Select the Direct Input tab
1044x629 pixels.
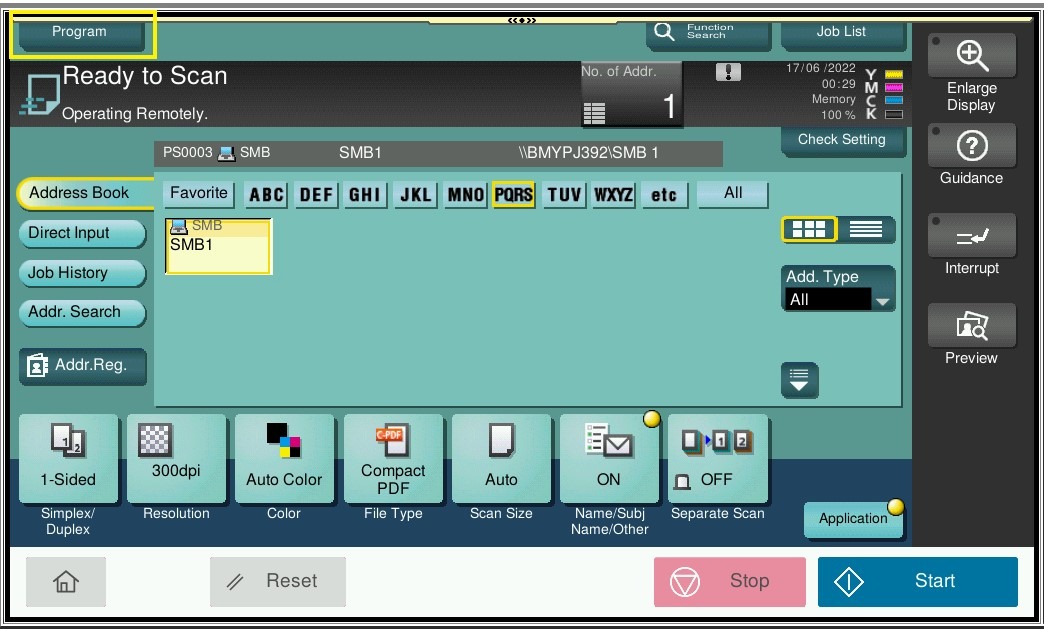[x=81, y=233]
